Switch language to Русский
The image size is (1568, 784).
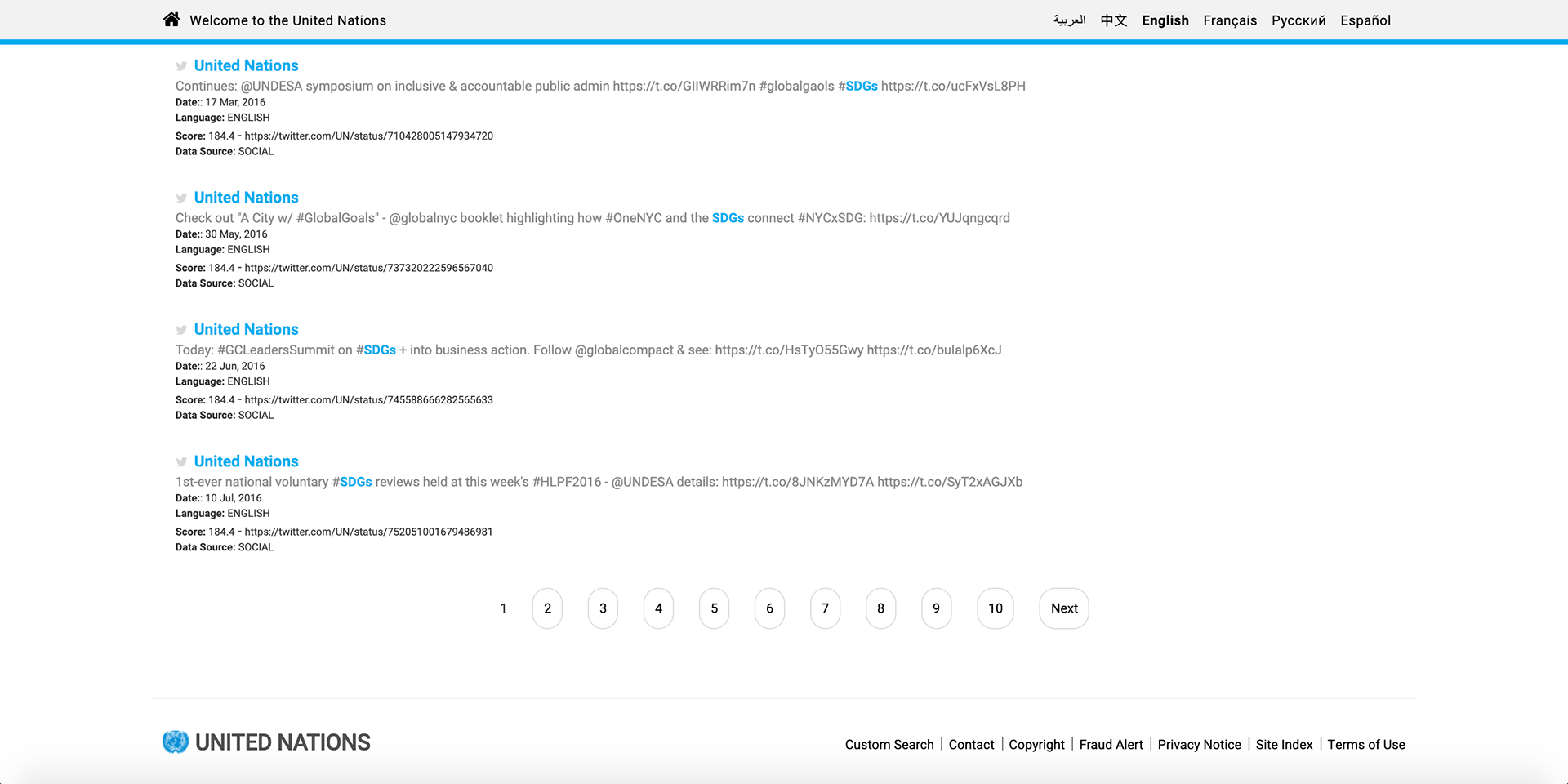tap(1298, 20)
